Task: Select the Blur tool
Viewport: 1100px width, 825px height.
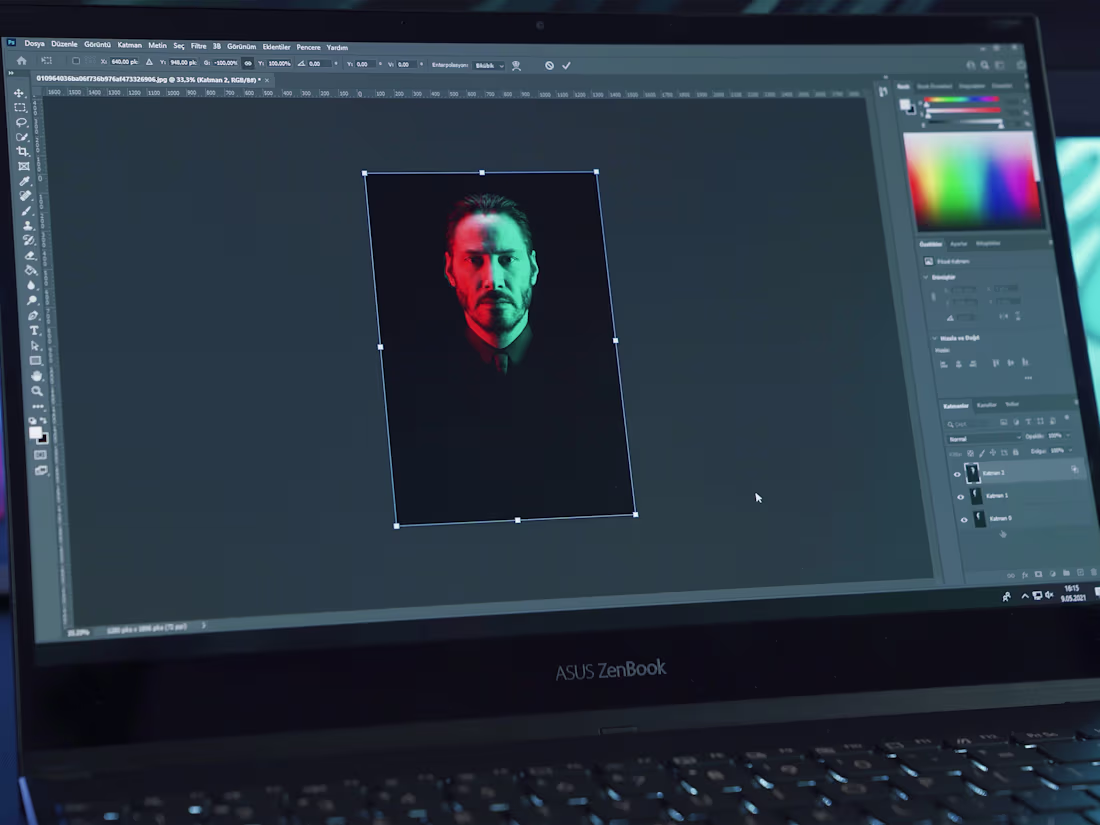Action: (31, 285)
